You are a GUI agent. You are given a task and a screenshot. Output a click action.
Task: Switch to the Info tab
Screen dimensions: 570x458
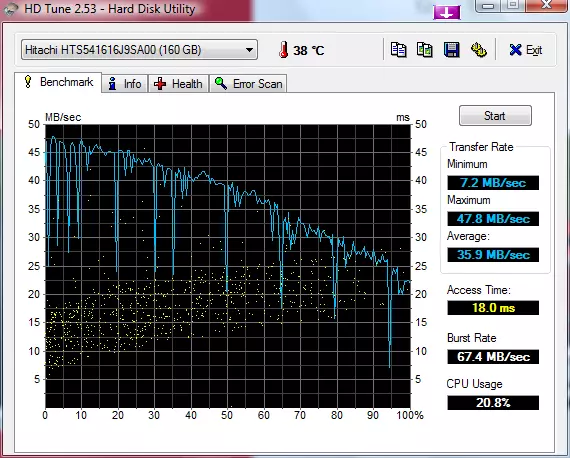coord(125,84)
